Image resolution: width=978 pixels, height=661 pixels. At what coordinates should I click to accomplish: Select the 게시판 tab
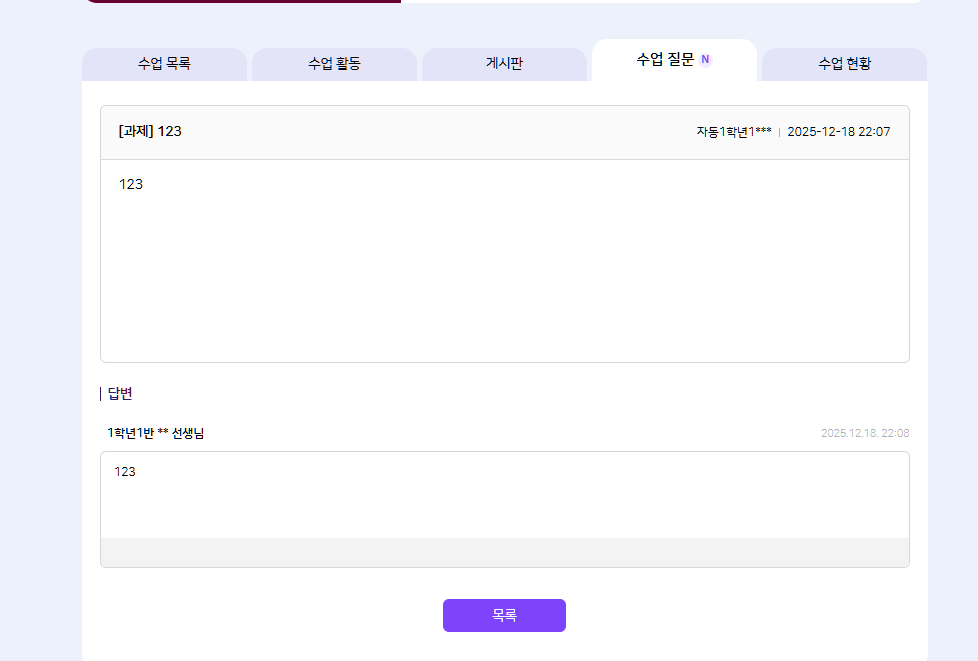point(504,64)
